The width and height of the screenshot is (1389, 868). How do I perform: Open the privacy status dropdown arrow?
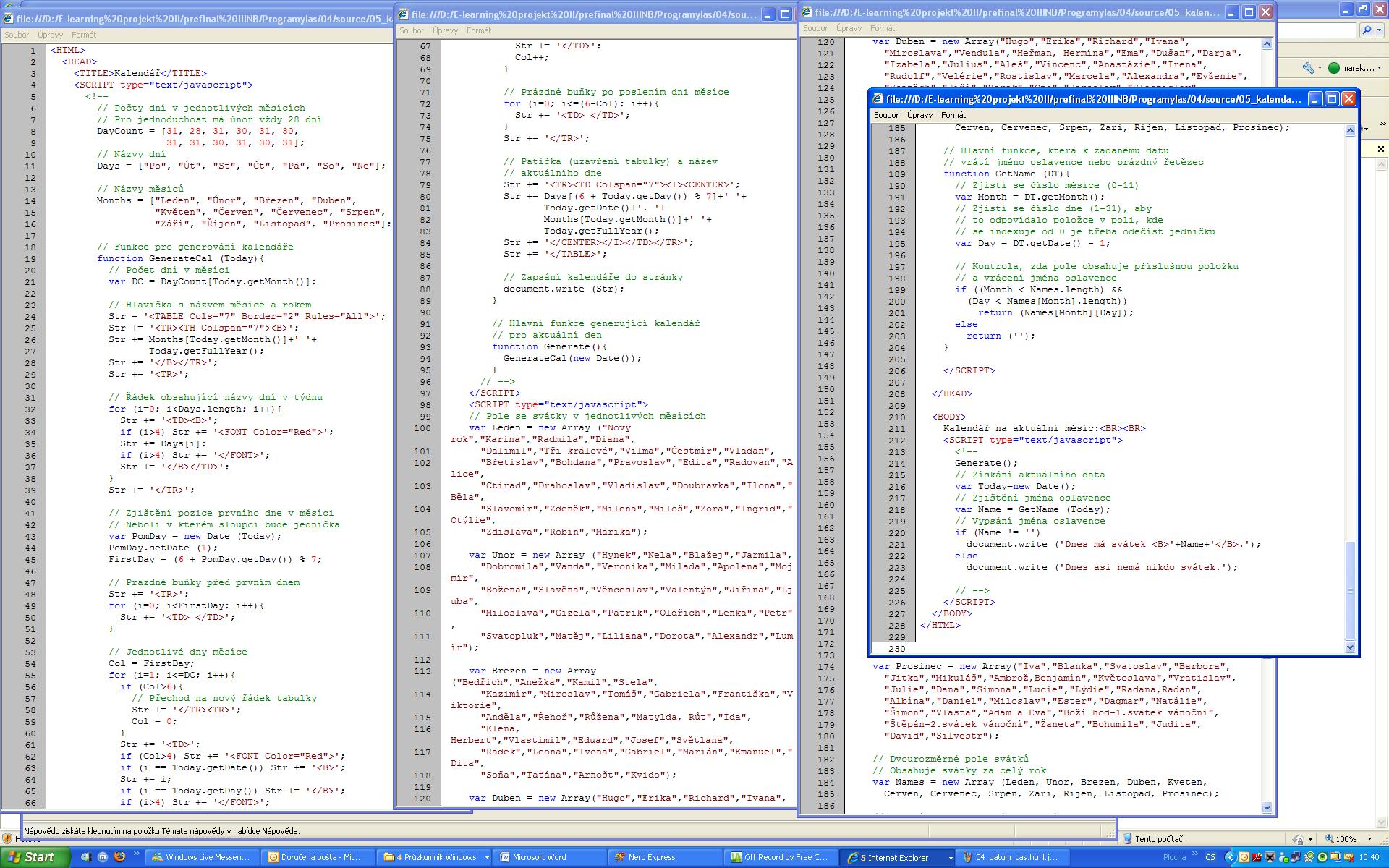1311,839
